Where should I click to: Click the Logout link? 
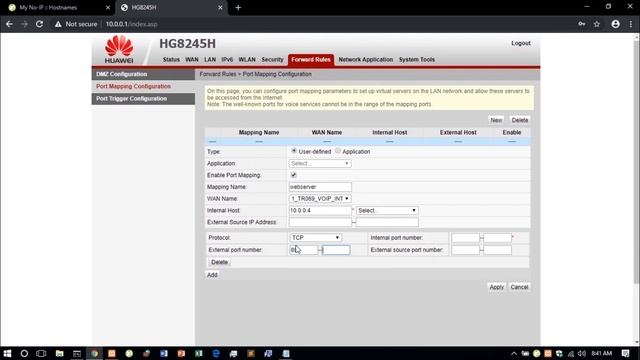tap(521, 43)
